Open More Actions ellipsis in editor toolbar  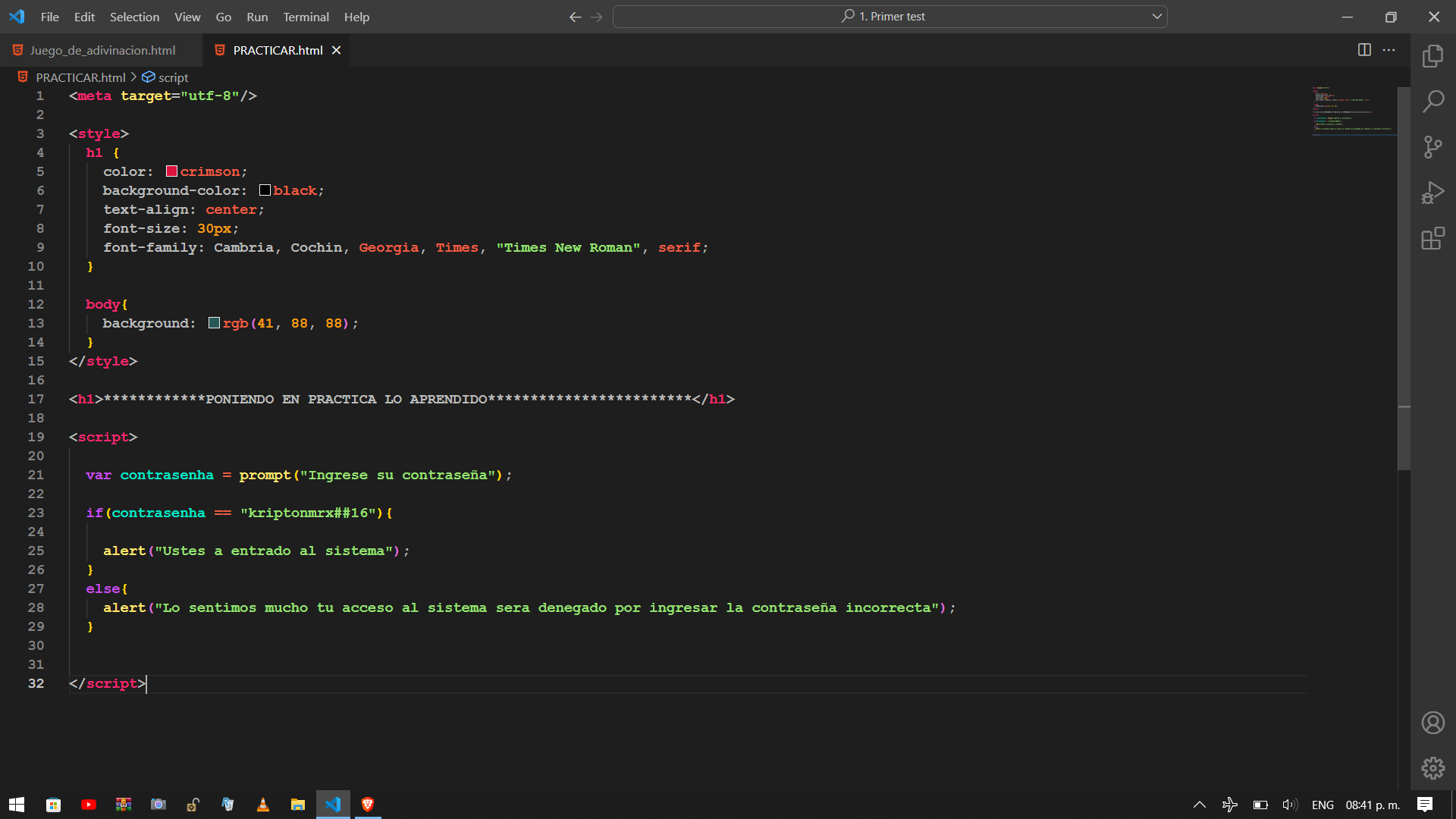1389,50
